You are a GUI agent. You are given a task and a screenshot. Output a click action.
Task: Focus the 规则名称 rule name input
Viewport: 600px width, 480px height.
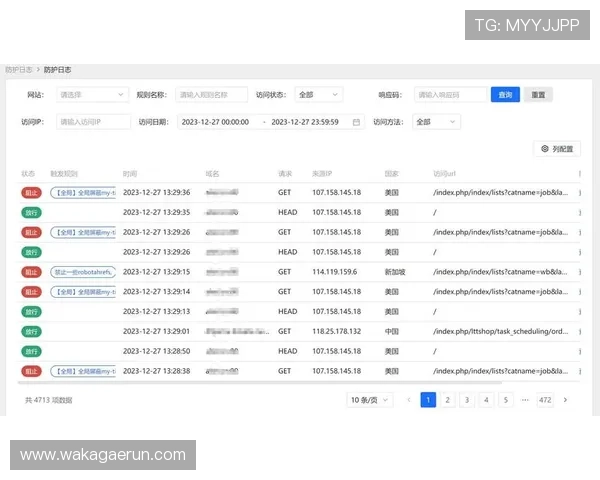pyautogui.click(x=211, y=95)
